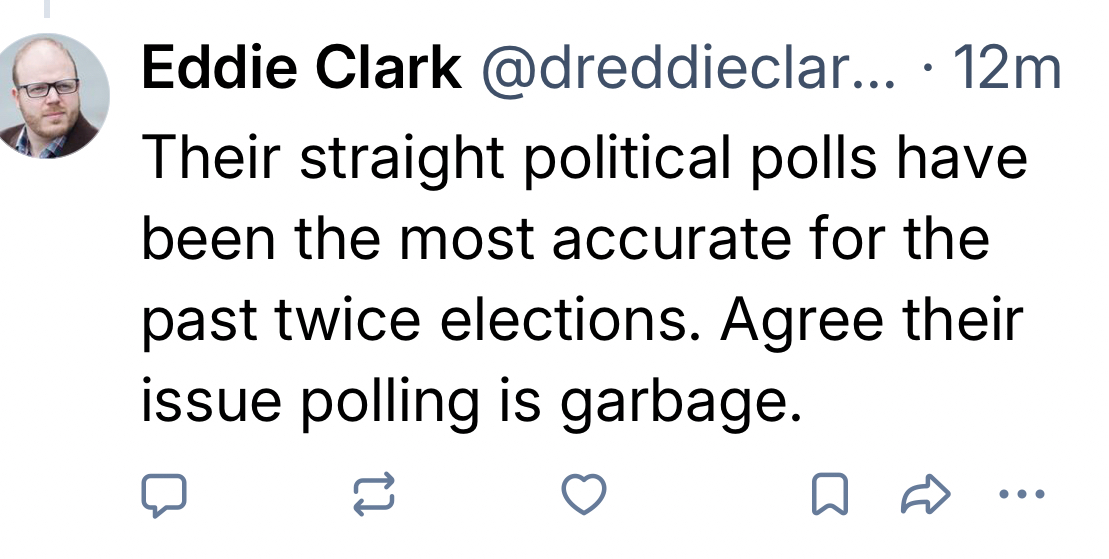Viewport: 1109px width, 559px height.
Task: Like the post with the heart icon
Action: point(584,494)
